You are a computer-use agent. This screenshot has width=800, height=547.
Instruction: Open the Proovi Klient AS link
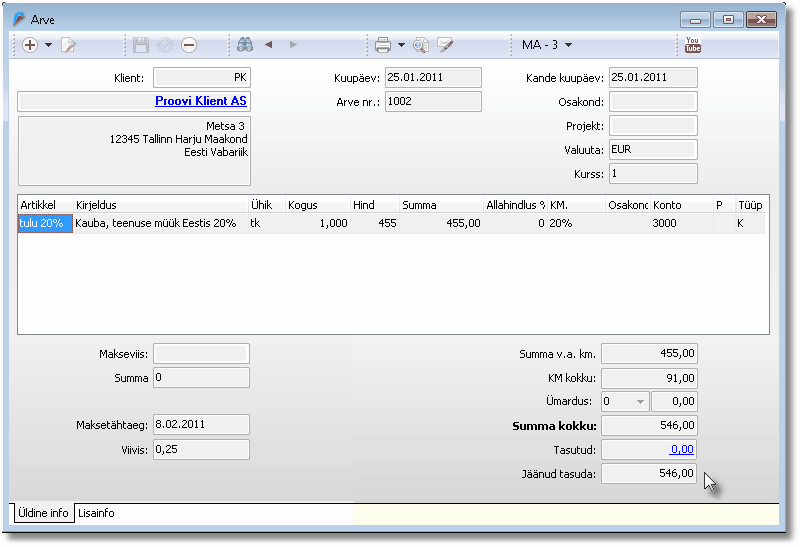[x=201, y=101]
